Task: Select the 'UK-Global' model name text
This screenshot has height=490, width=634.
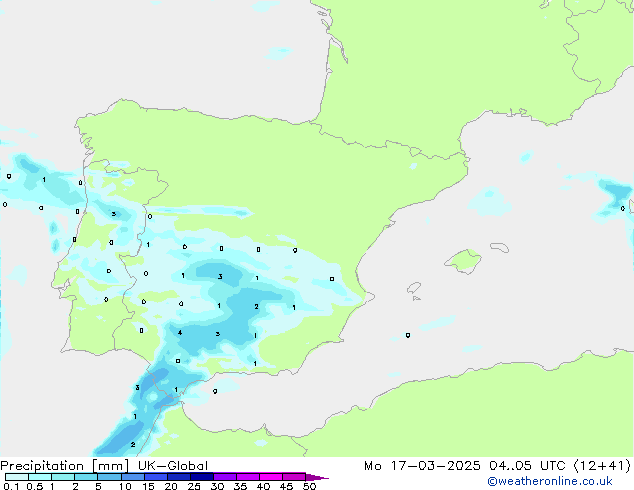Action: point(173,466)
